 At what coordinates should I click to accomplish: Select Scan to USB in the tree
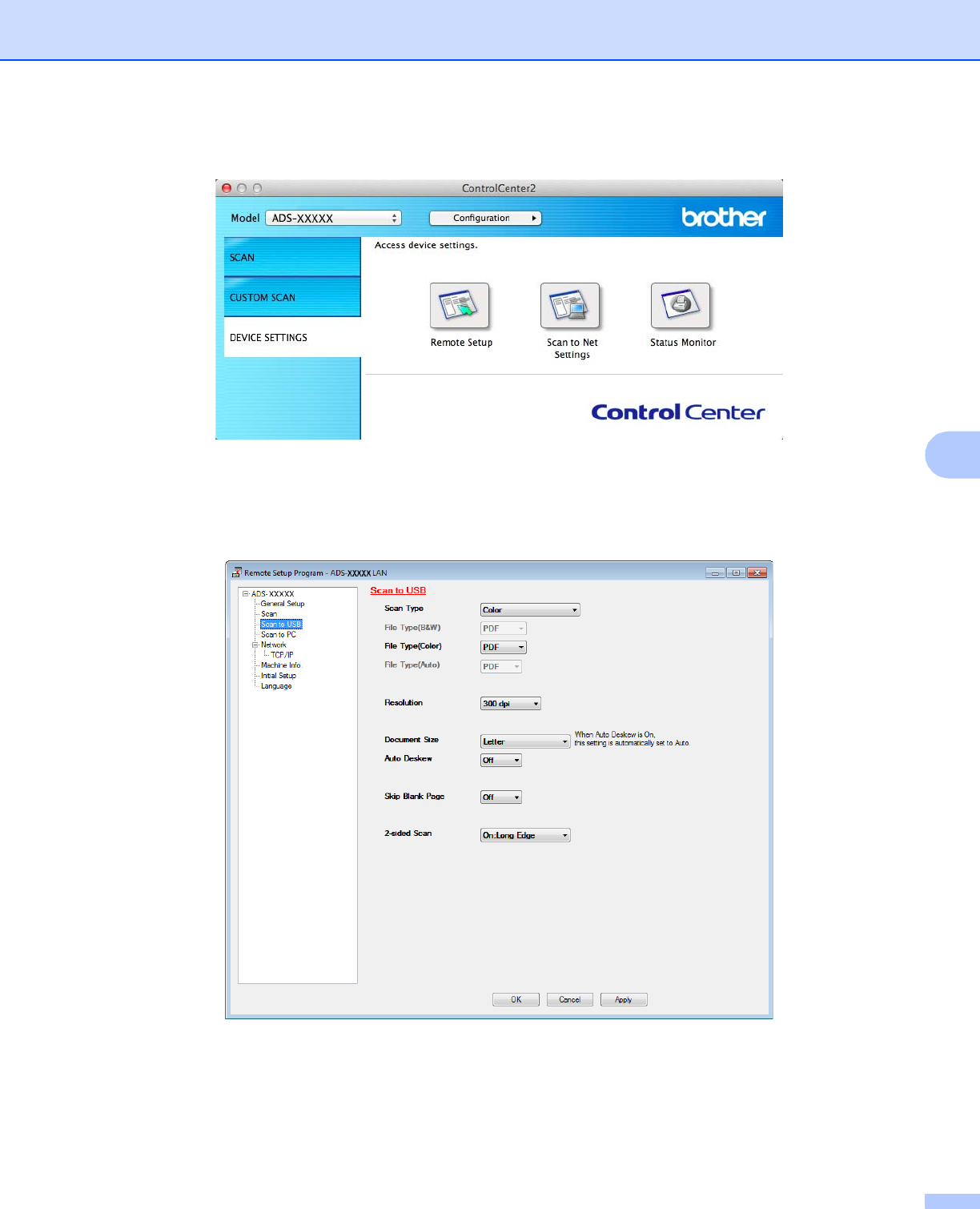coord(281,625)
